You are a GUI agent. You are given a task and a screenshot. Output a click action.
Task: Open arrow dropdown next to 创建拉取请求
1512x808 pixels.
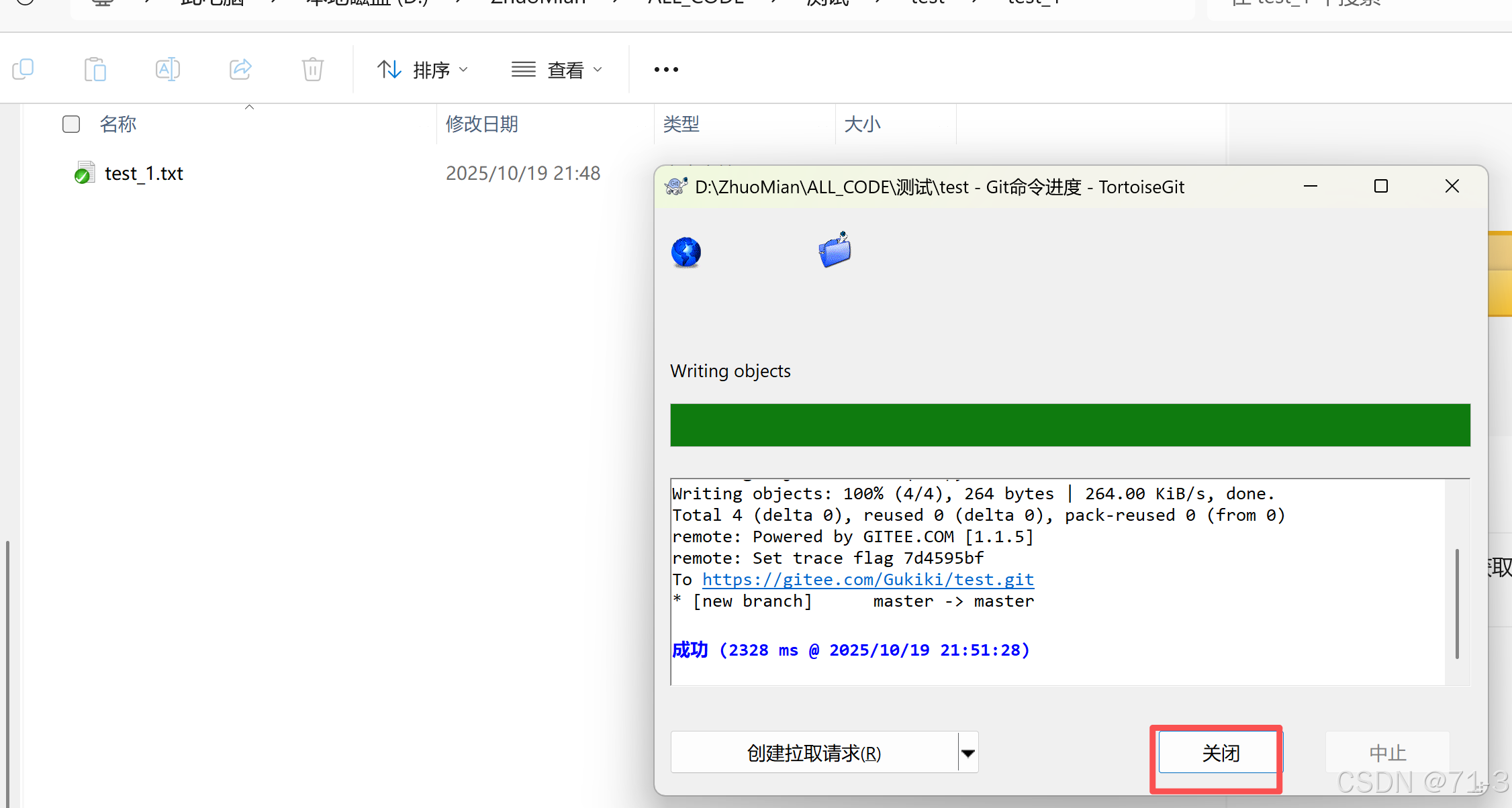click(x=967, y=753)
